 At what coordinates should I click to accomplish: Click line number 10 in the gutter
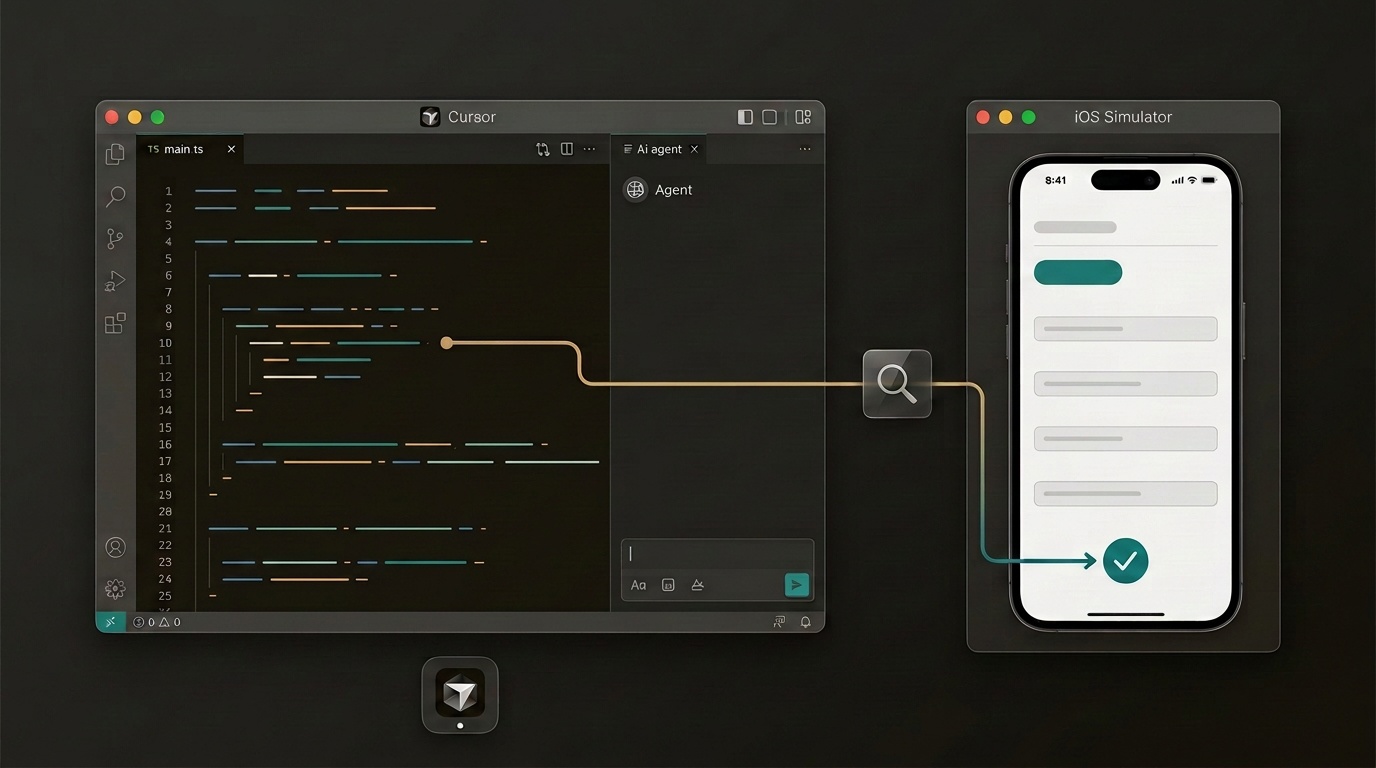tap(165, 343)
